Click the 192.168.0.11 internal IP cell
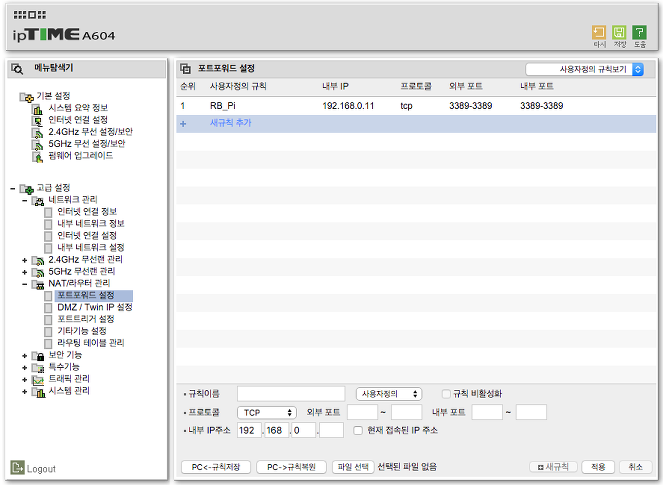663x485 pixels. (348, 106)
